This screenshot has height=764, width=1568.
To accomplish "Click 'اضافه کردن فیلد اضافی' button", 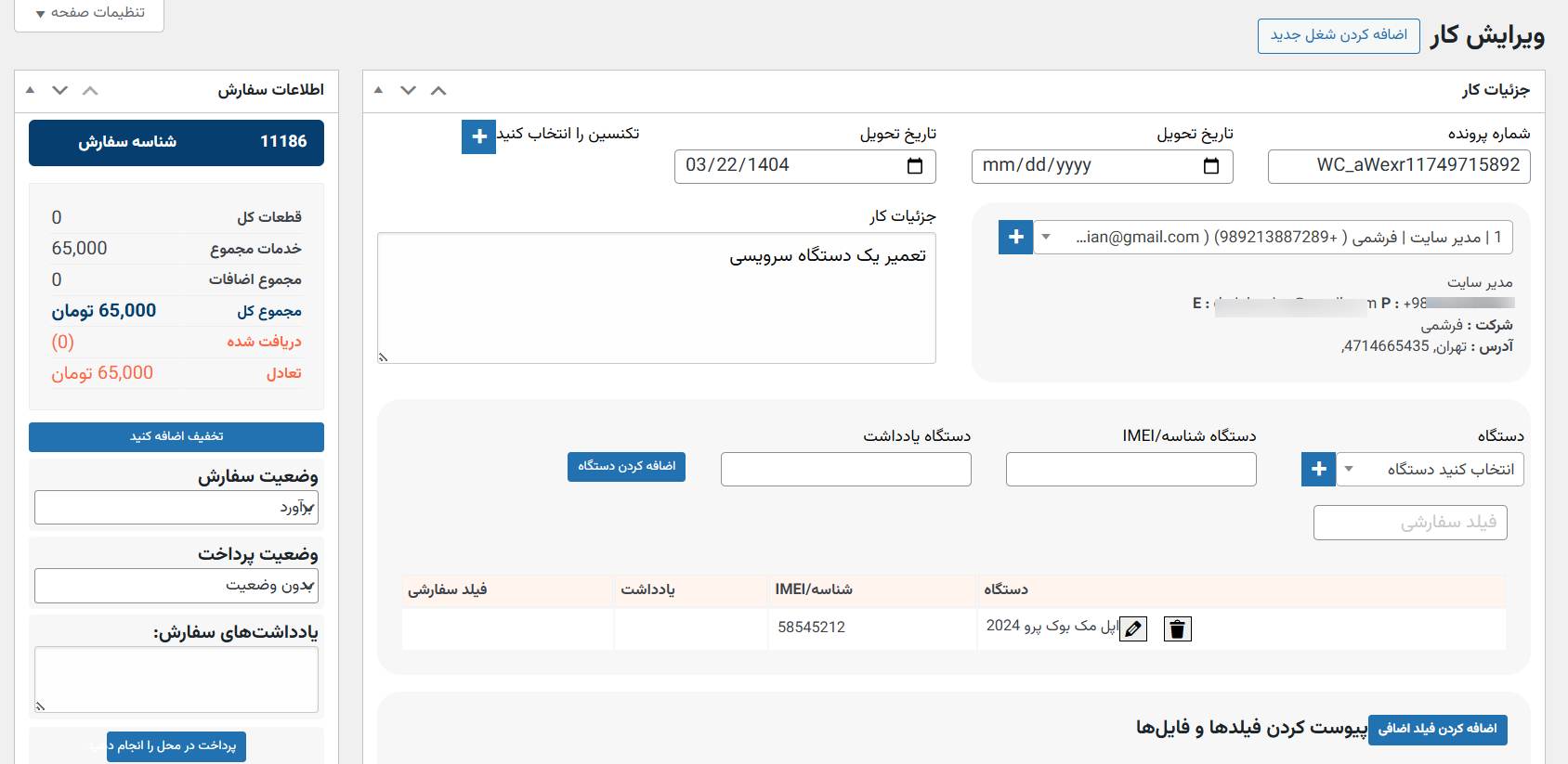I will tap(1437, 729).
